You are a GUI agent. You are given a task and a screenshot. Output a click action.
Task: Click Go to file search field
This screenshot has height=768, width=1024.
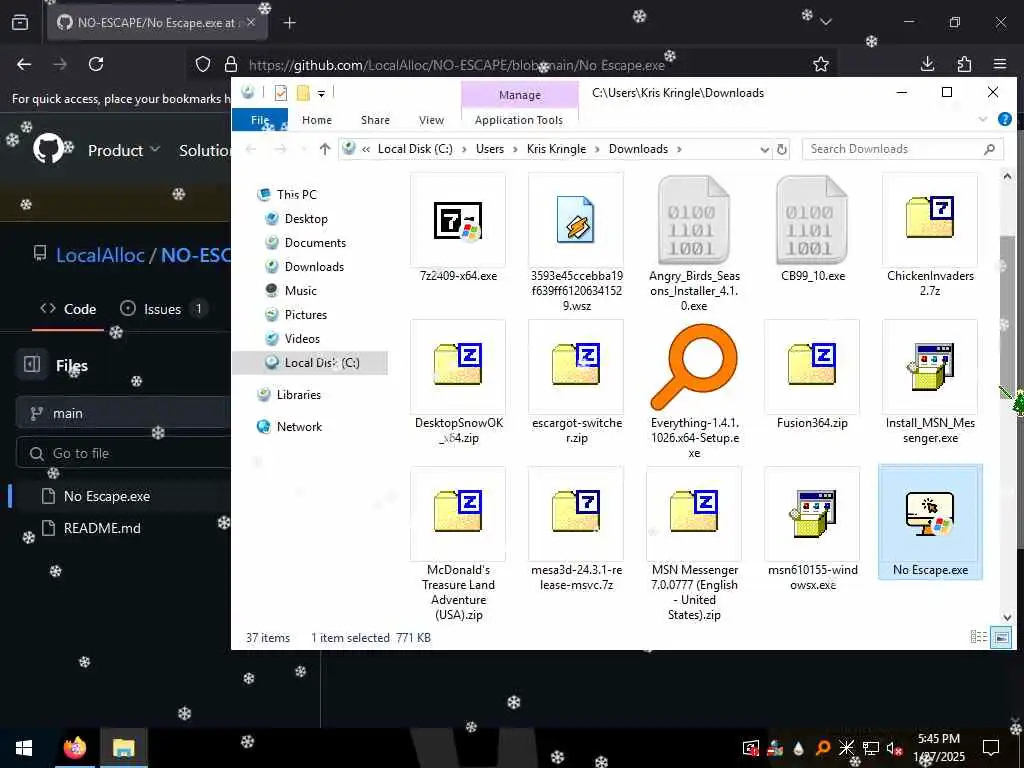pos(123,453)
